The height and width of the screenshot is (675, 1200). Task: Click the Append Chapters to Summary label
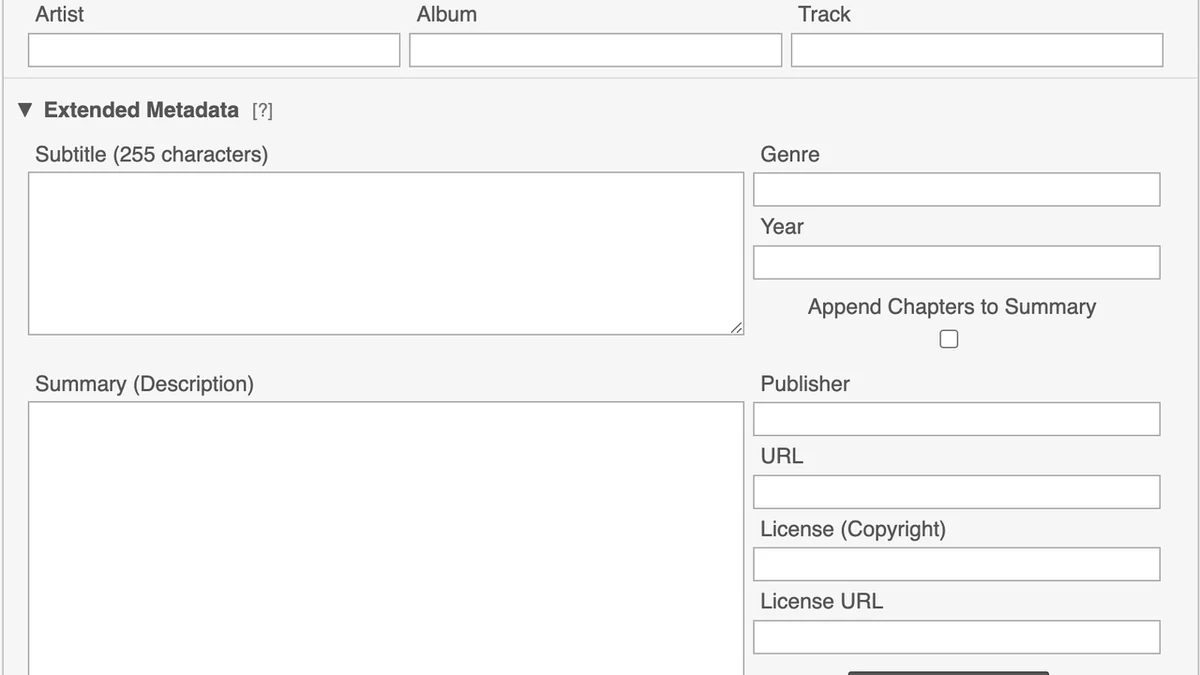(952, 307)
